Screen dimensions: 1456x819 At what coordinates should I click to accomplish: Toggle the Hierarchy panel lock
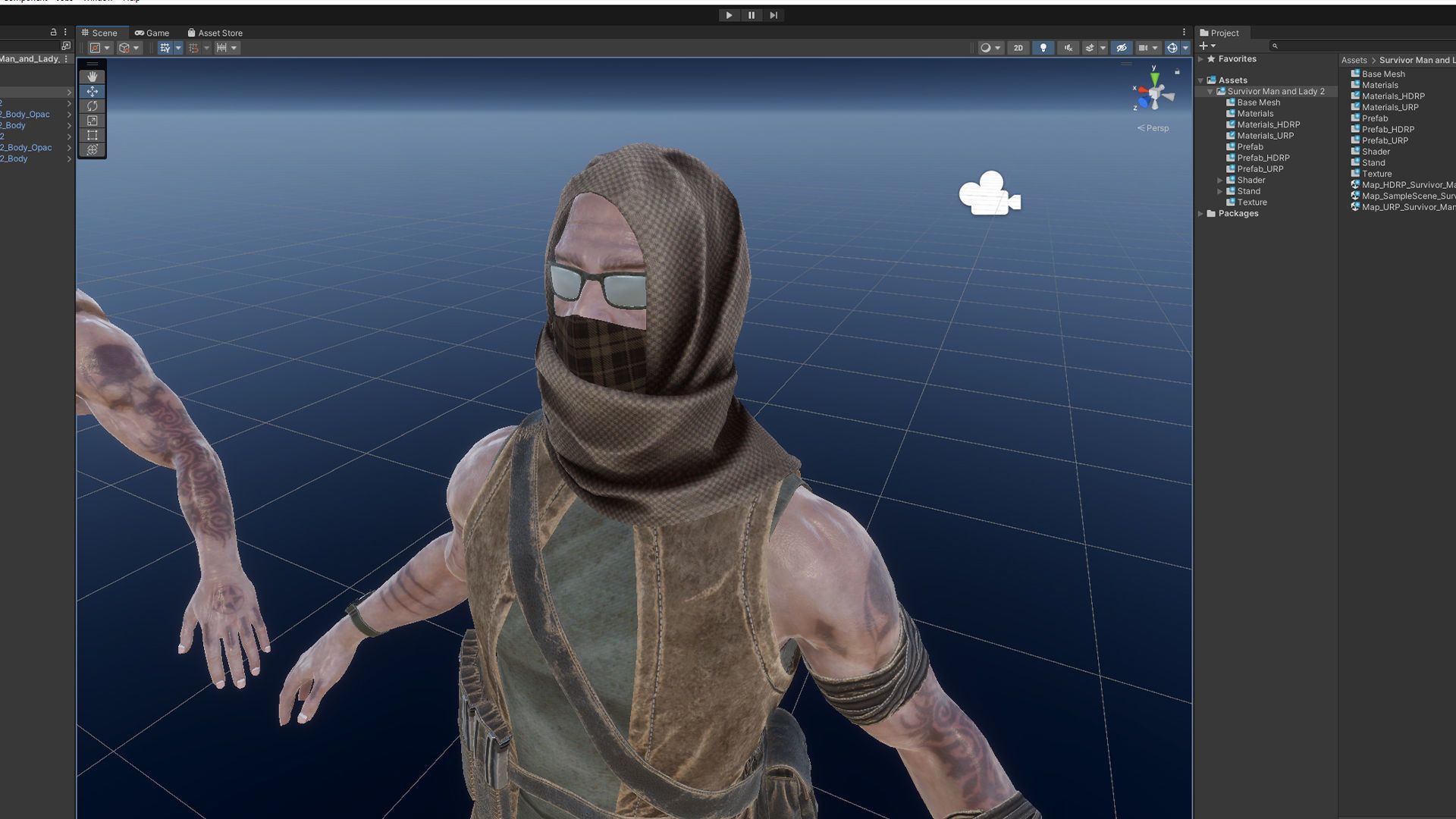(x=53, y=33)
